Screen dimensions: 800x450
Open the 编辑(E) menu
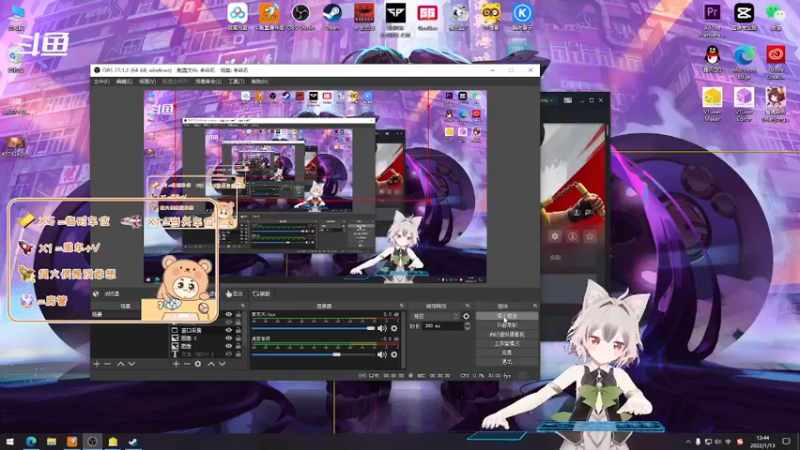point(124,82)
